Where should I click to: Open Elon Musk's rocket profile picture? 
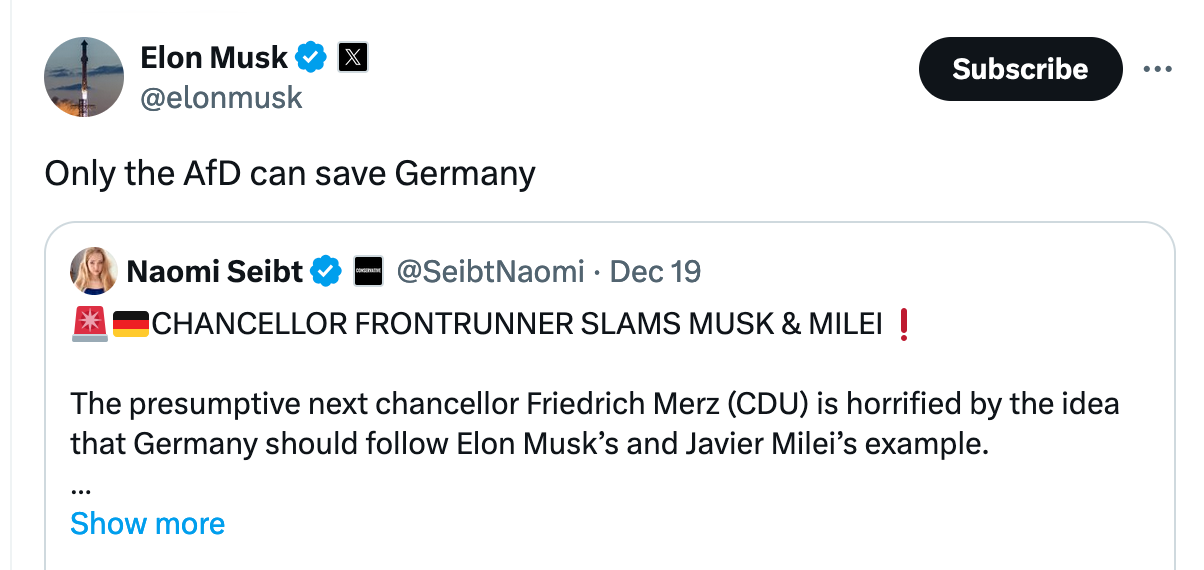[84, 77]
